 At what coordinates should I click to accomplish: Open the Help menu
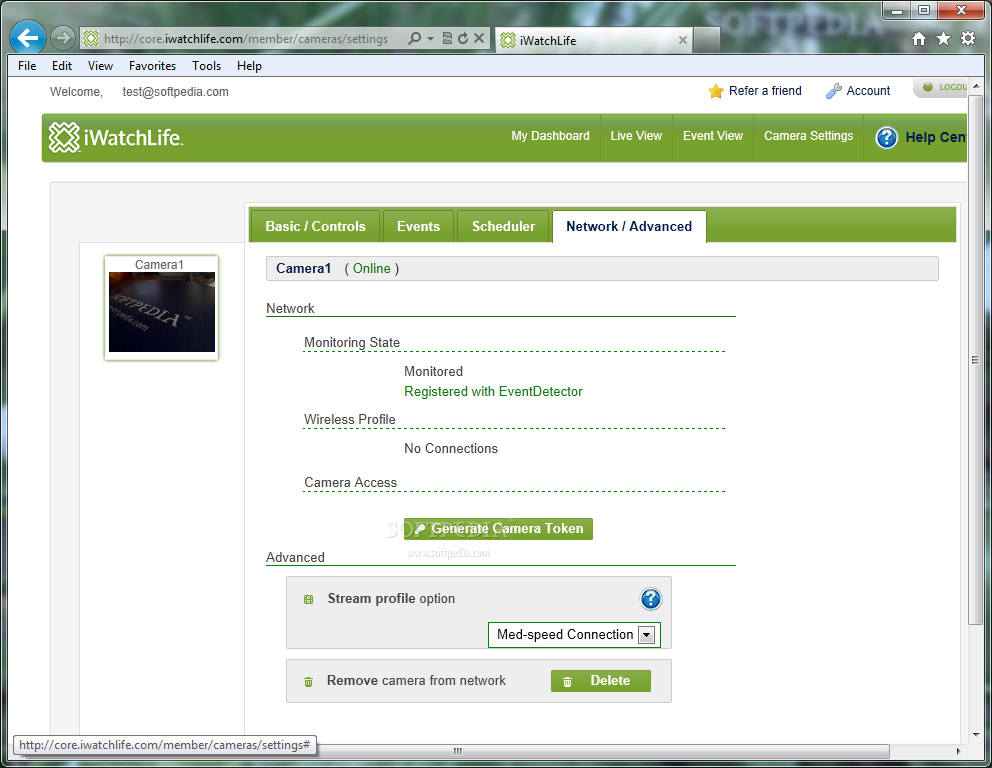249,66
